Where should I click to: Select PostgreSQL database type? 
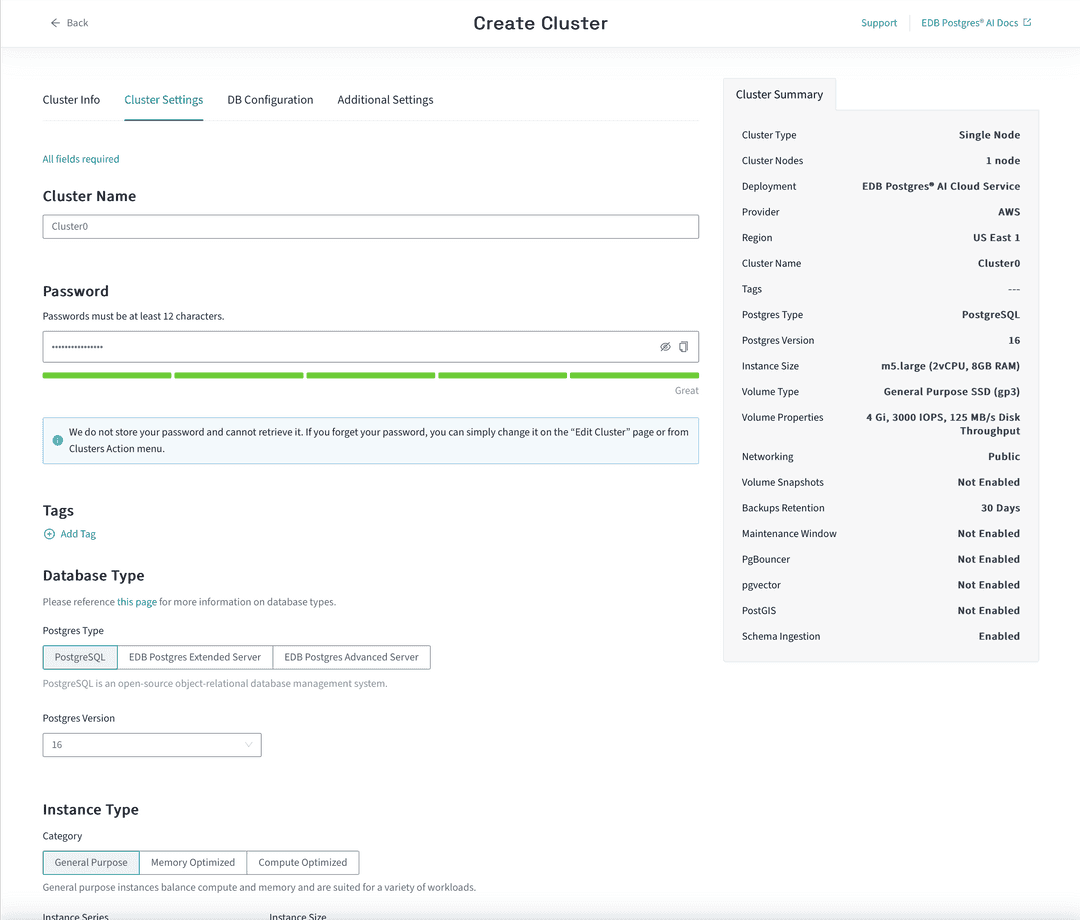[x=80, y=658]
